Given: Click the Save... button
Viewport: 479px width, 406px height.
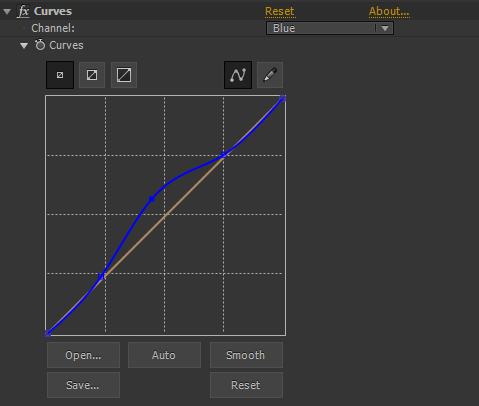Looking at the screenshot, I should [83, 385].
